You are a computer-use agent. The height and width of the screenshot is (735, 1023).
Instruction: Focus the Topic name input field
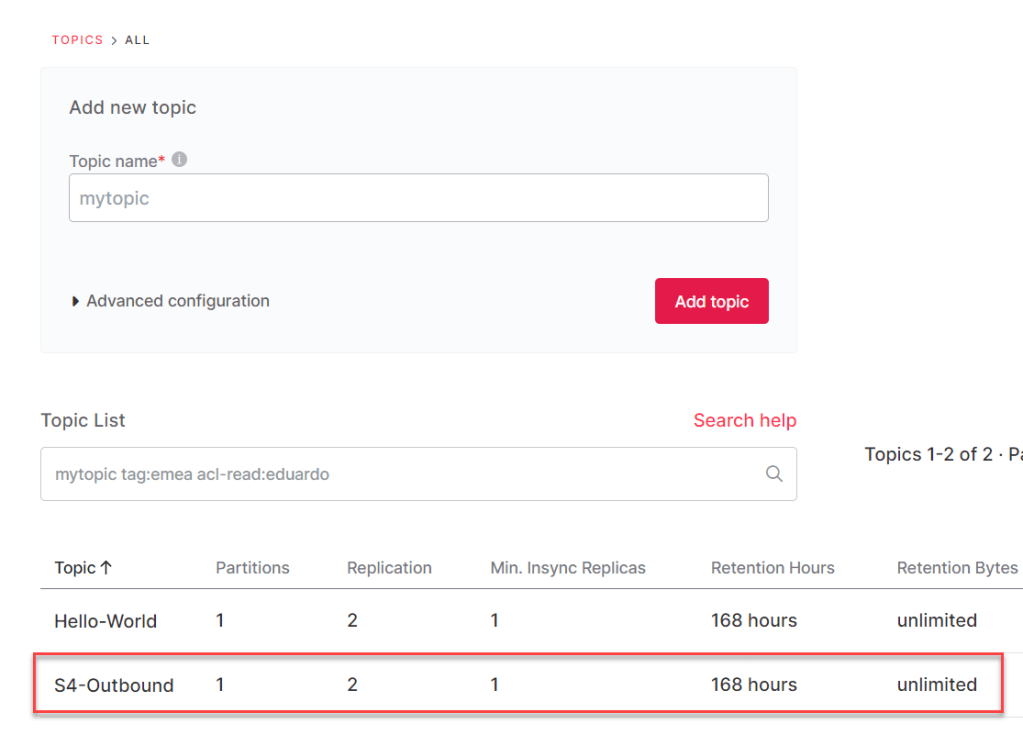pos(418,198)
